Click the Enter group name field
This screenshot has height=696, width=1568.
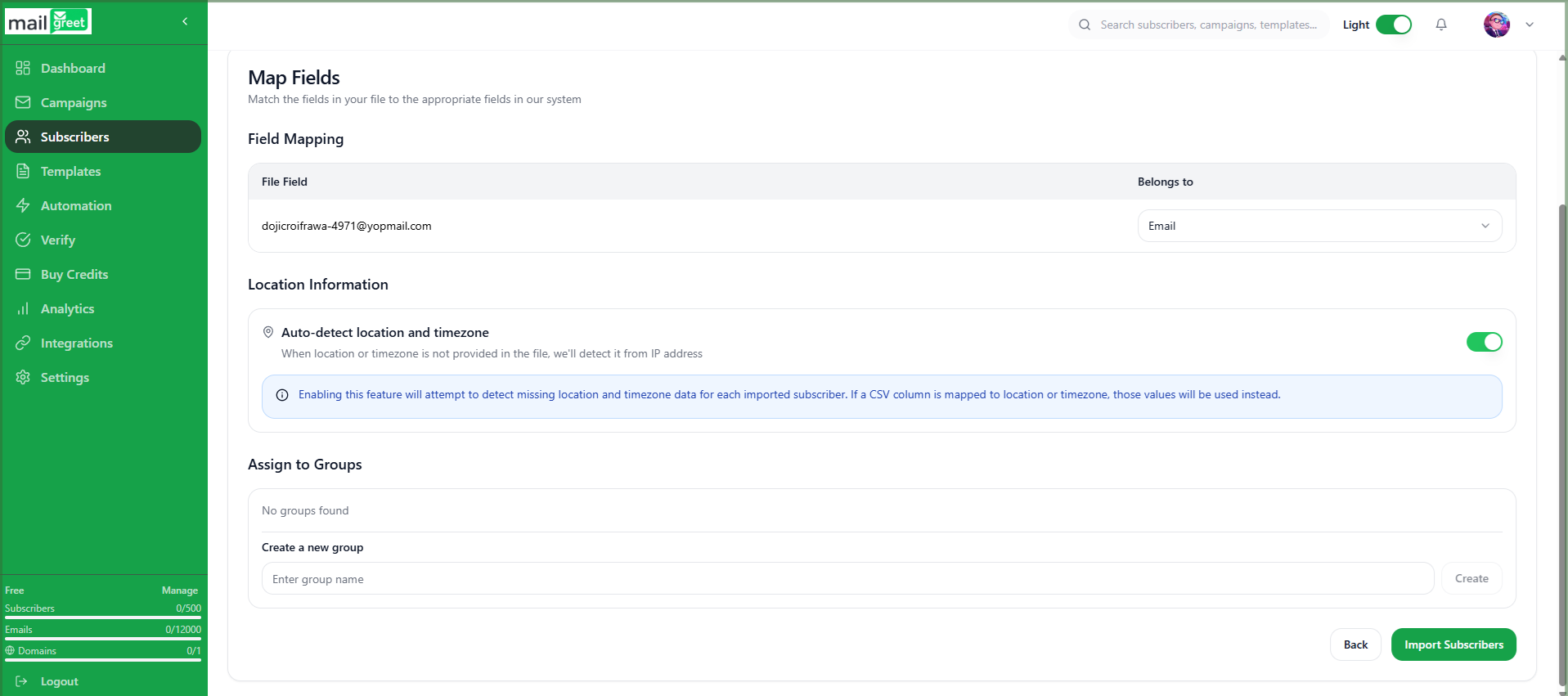847,579
